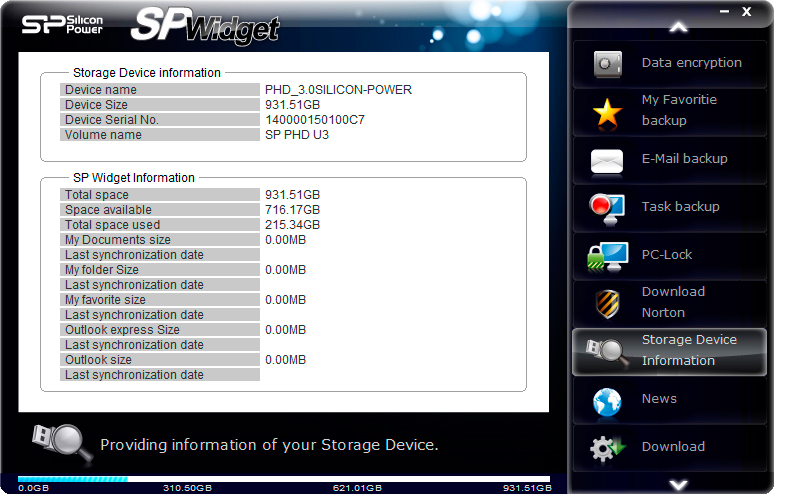Select E-Mail backup from sidebar
This screenshot has width=786, height=495.
(684, 159)
